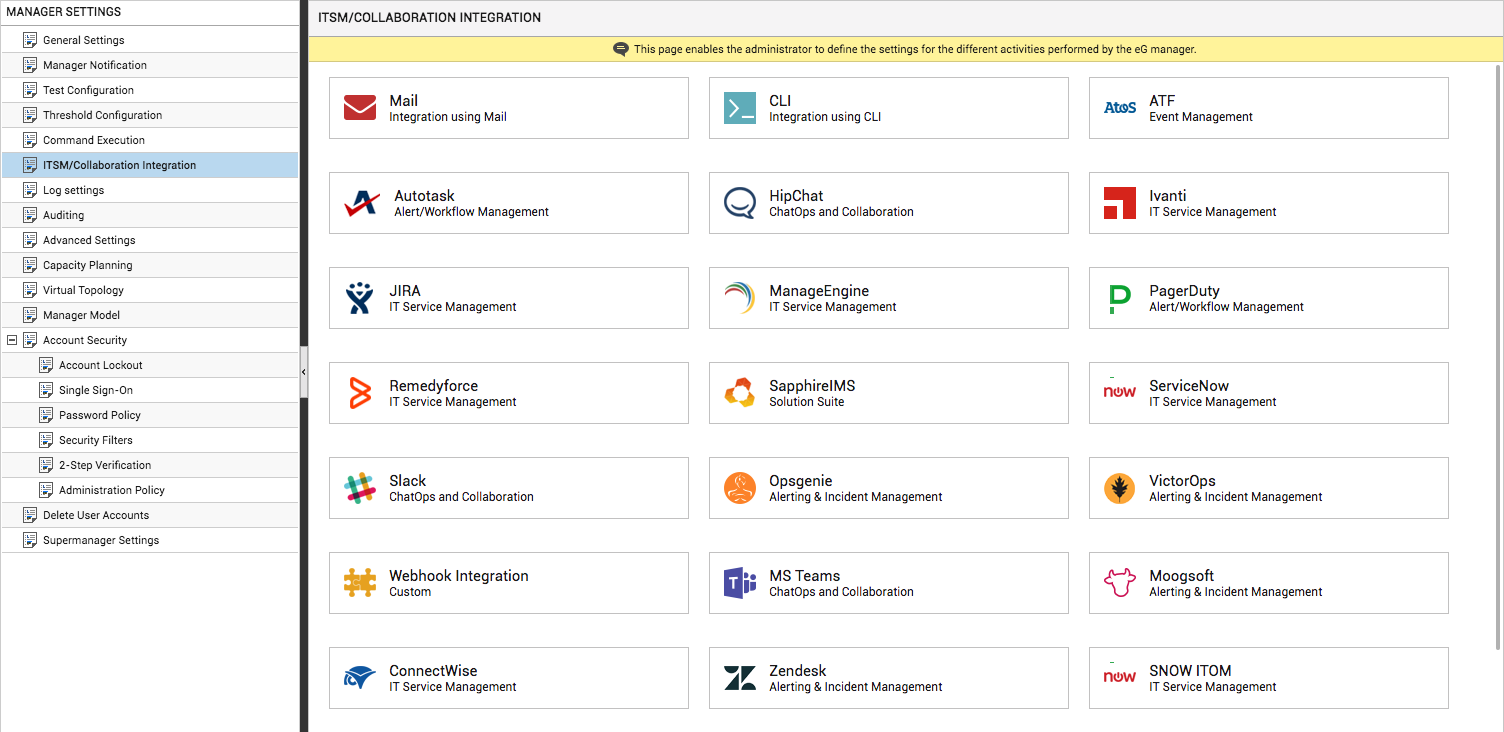
Task: Click the red Ivanti logo icon
Action: (1120, 203)
